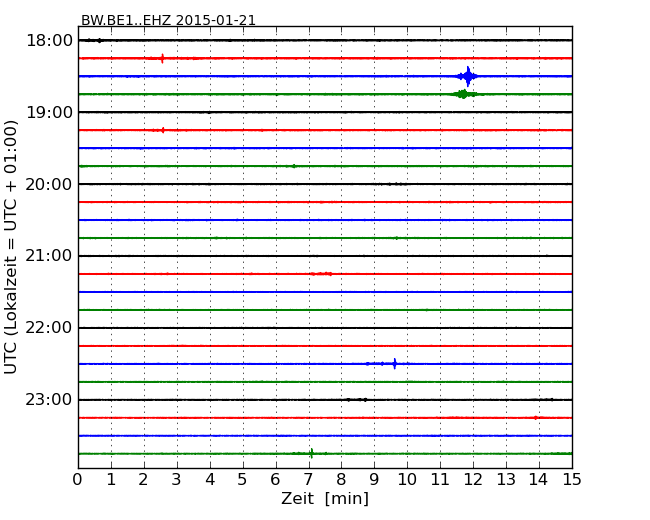Click the x-axis tick label 11
This screenshot has width=650, height=520.
(x=440, y=480)
